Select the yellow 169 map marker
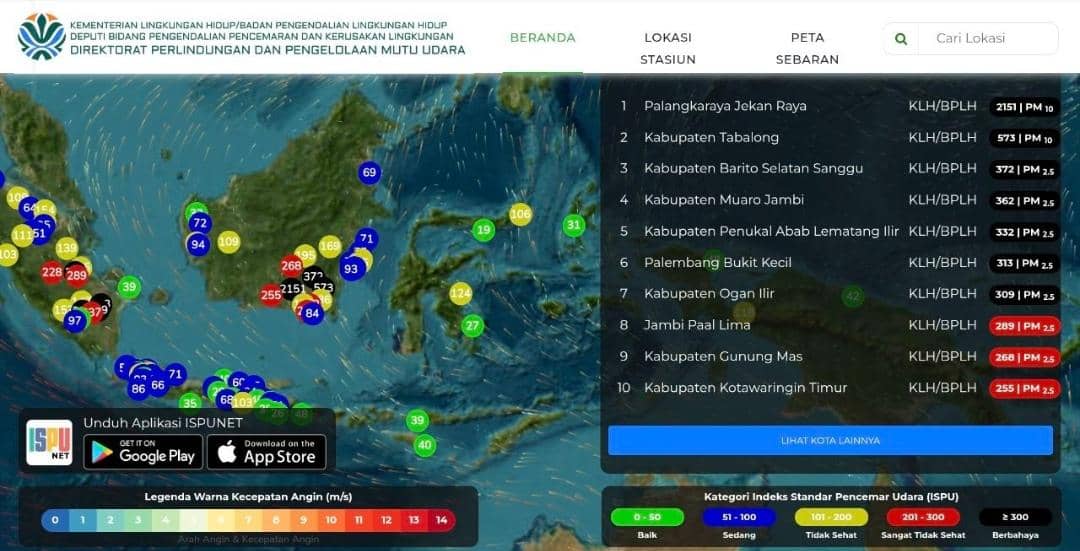 tap(330, 246)
